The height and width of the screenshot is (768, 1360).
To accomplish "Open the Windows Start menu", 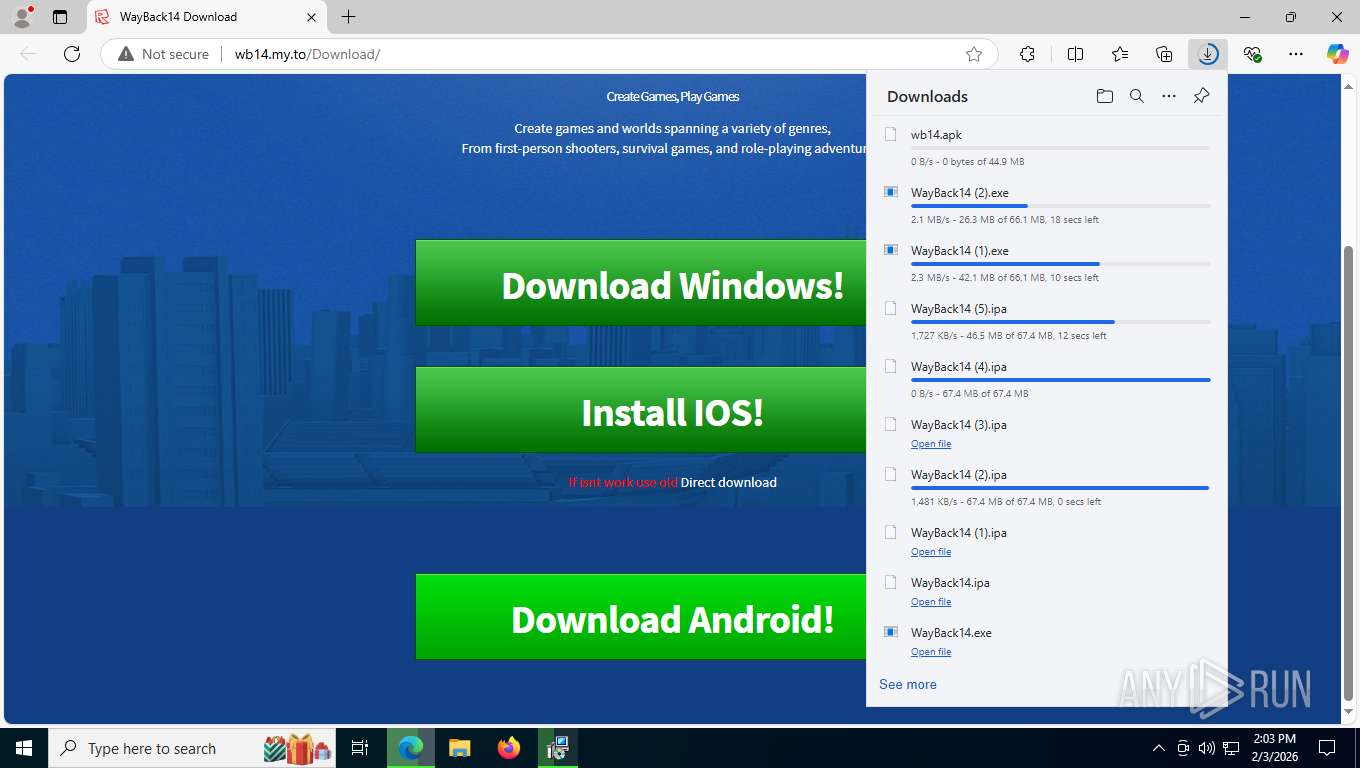I will coord(23,748).
